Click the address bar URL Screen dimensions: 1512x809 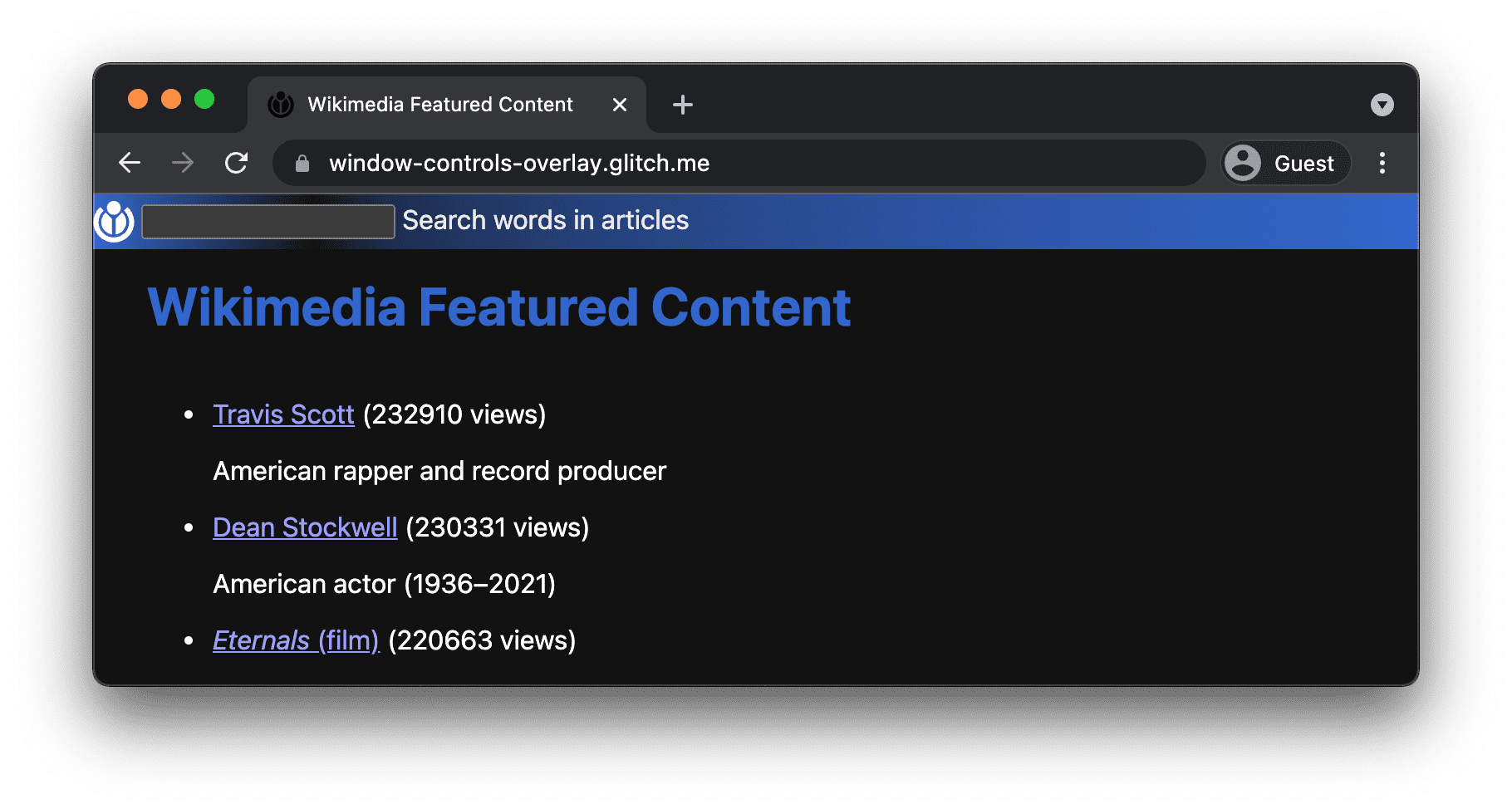click(x=519, y=163)
